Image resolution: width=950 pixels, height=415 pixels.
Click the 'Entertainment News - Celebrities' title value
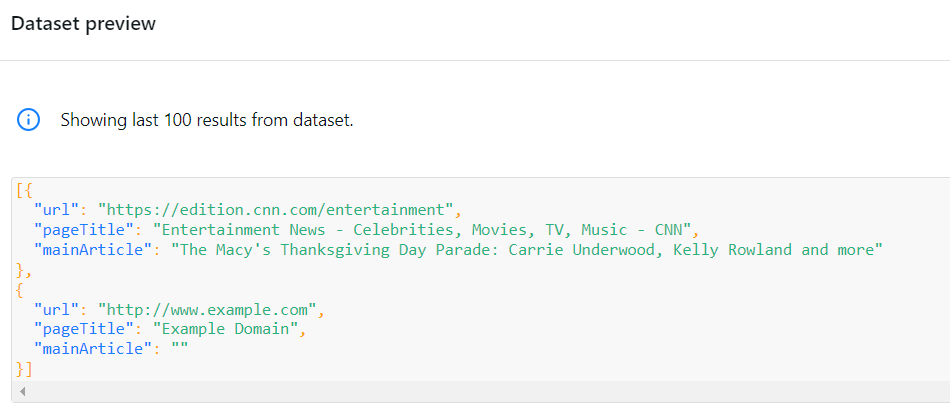[x=422, y=230]
